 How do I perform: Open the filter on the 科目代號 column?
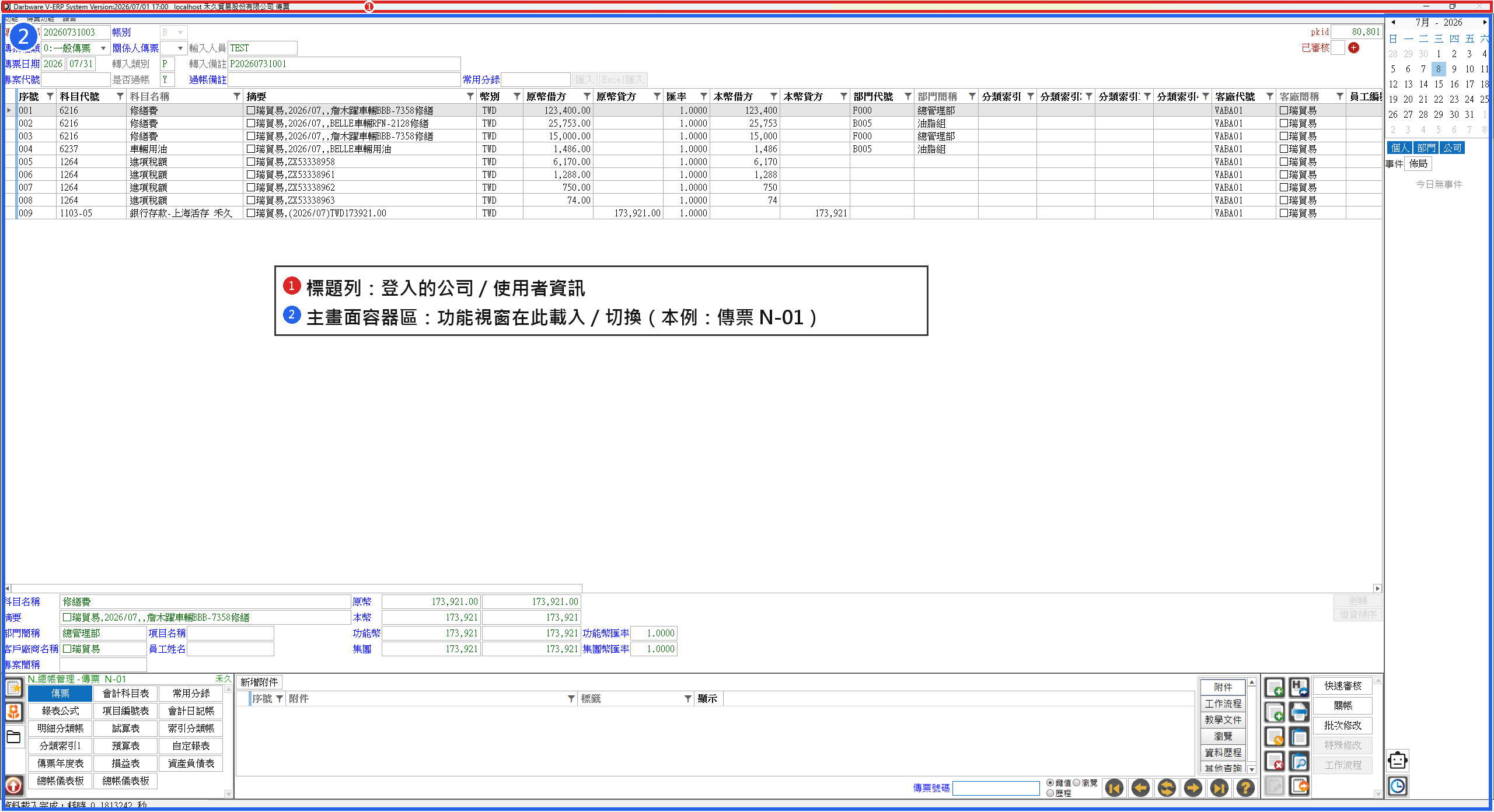pos(120,96)
